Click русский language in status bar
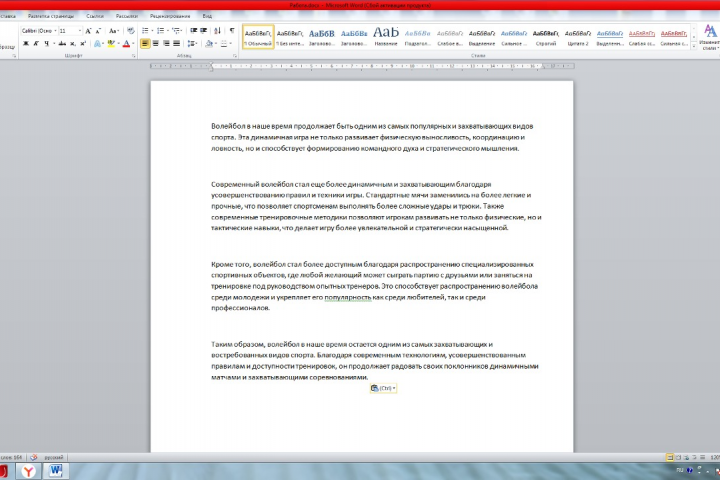Viewport: 720px width, 480px height. (54, 457)
